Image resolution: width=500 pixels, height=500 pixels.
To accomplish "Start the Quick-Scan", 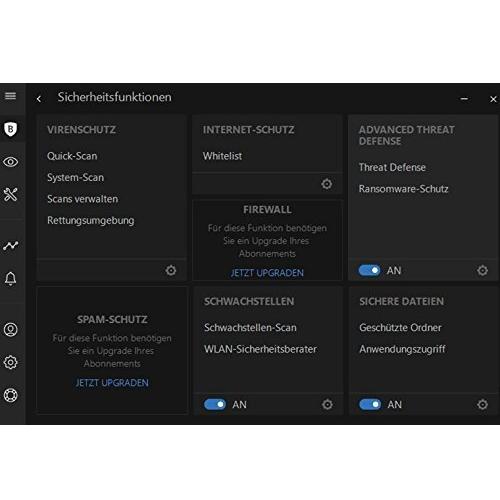I will 72,156.
